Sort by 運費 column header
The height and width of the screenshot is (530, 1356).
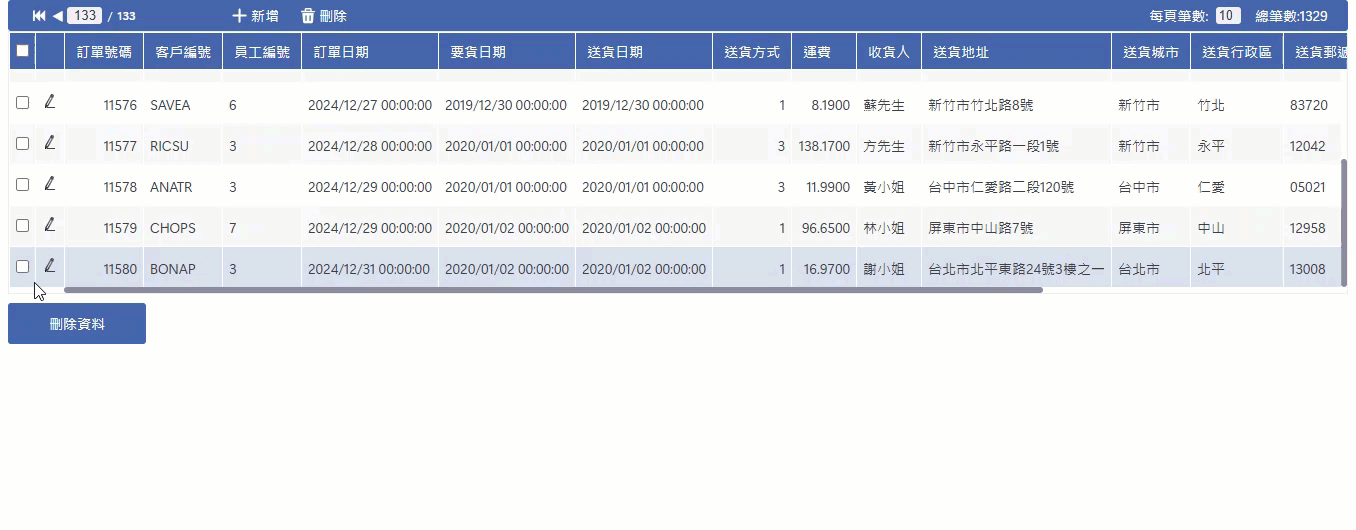click(817, 52)
